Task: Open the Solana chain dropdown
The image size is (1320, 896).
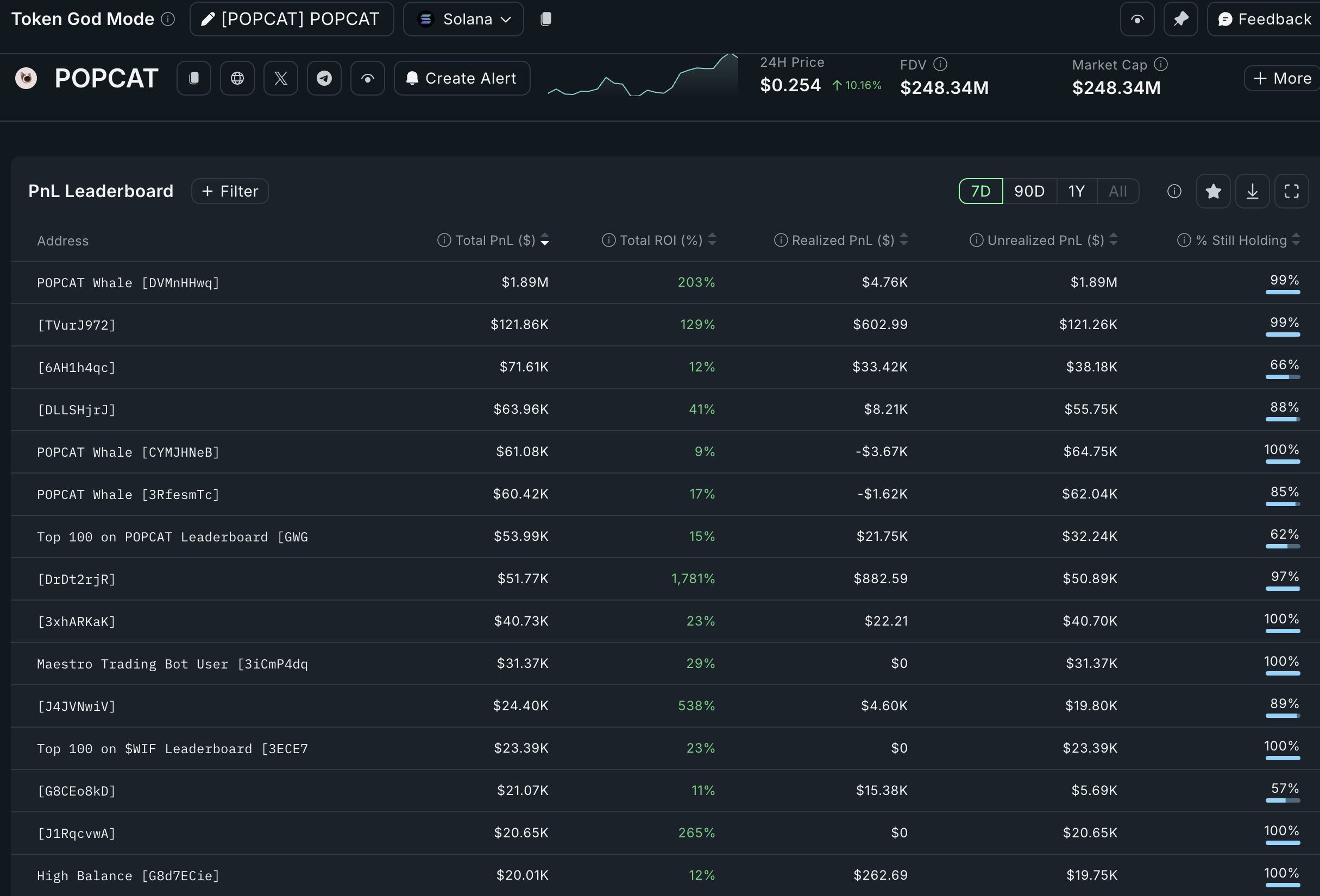Action: click(463, 20)
